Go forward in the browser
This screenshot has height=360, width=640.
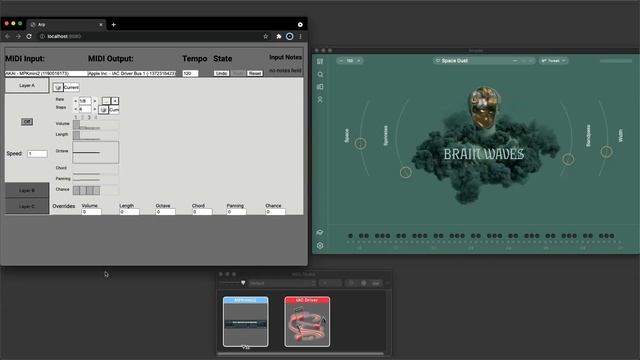pos(18,36)
